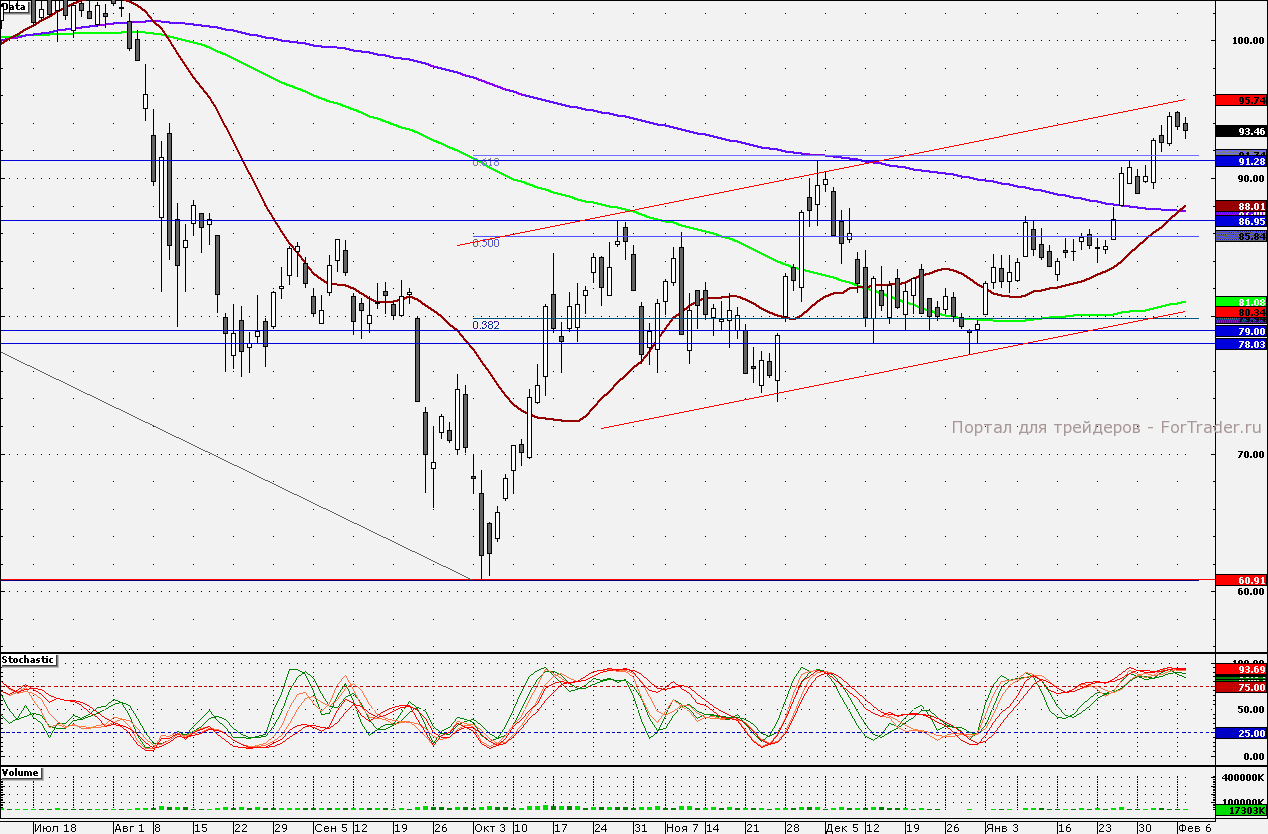Screen dimensions: 1268x834
Task: Click the stochastic 75.00 overbought level tag
Action: pos(1240,688)
